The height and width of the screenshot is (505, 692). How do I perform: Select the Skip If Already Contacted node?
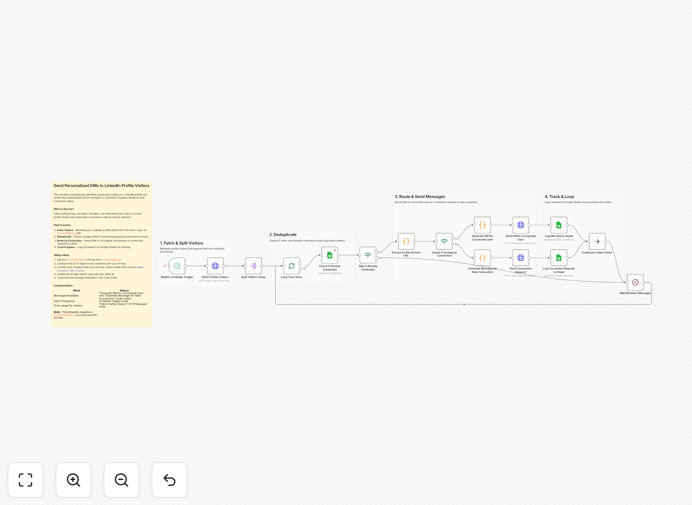pos(368,255)
